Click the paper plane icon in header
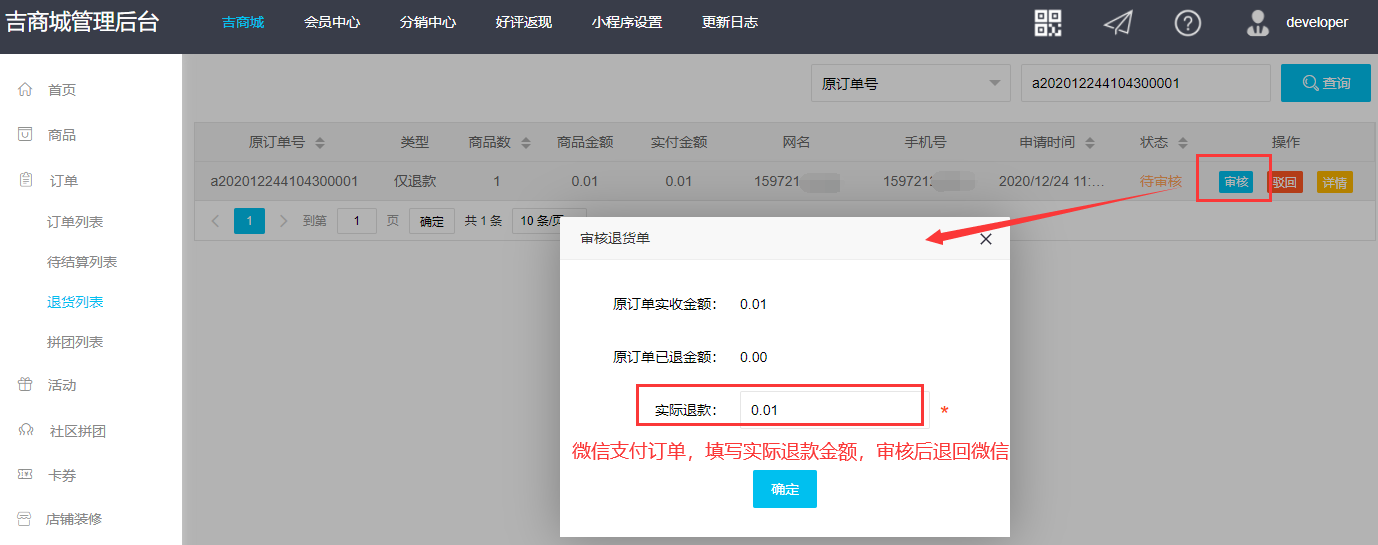The image size is (1378, 545). click(1117, 23)
